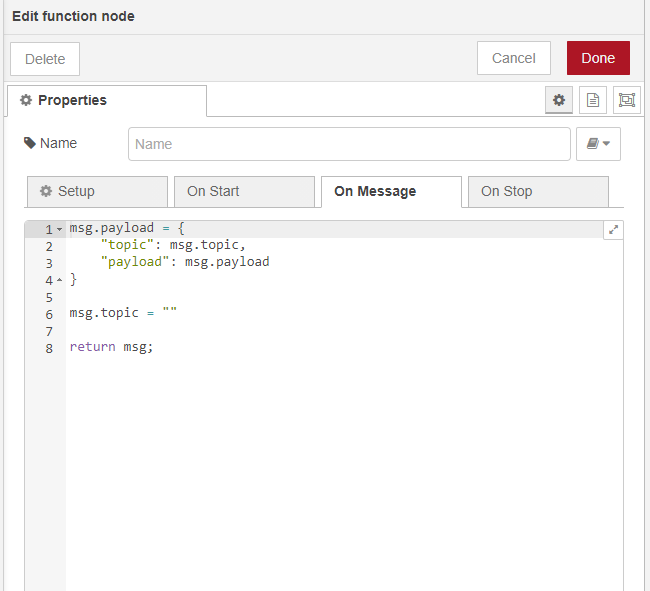Collapse code fold arrow on line 1
650x591 pixels.
coord(59,229)
